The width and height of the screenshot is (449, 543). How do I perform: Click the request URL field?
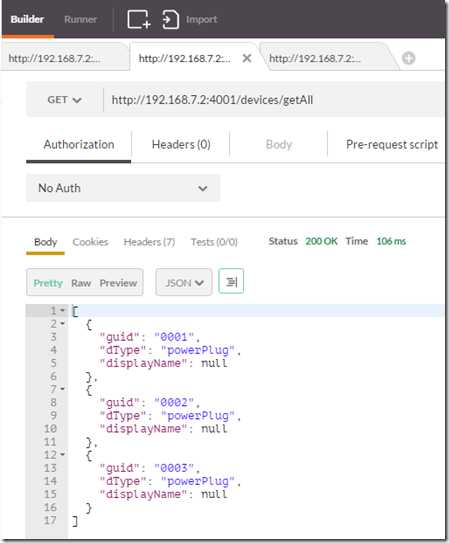273,100
